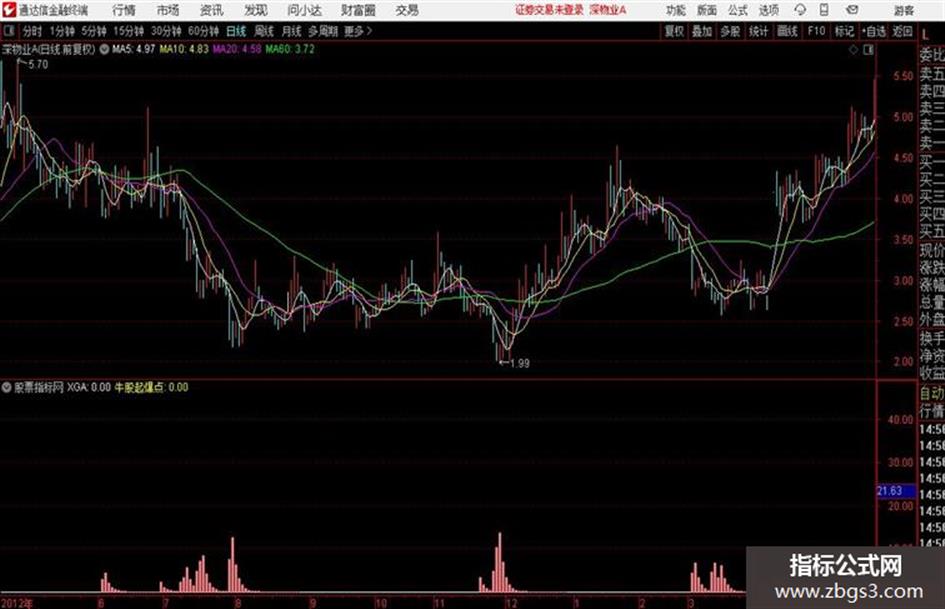Click the 现价 label in right panel
Viewport: 945px width, 609px height.
[x=932, y=250]
